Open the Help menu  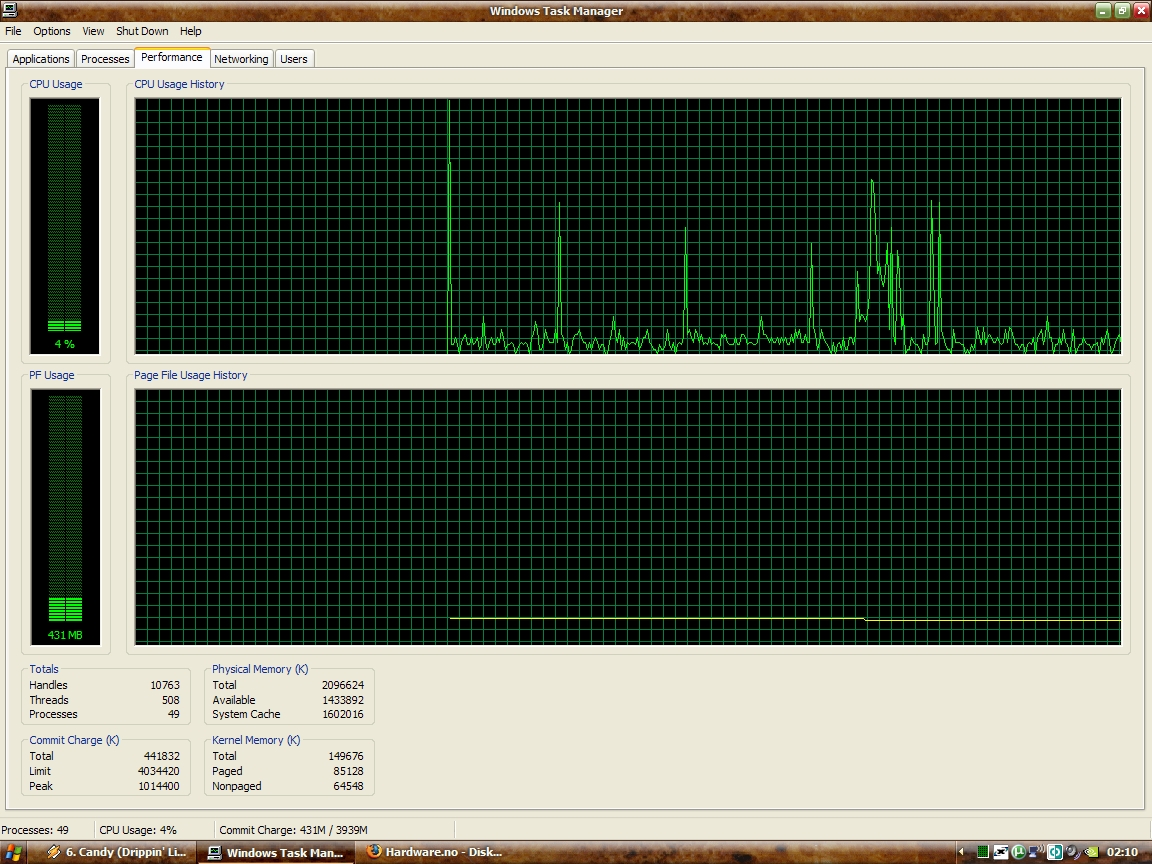190,31
